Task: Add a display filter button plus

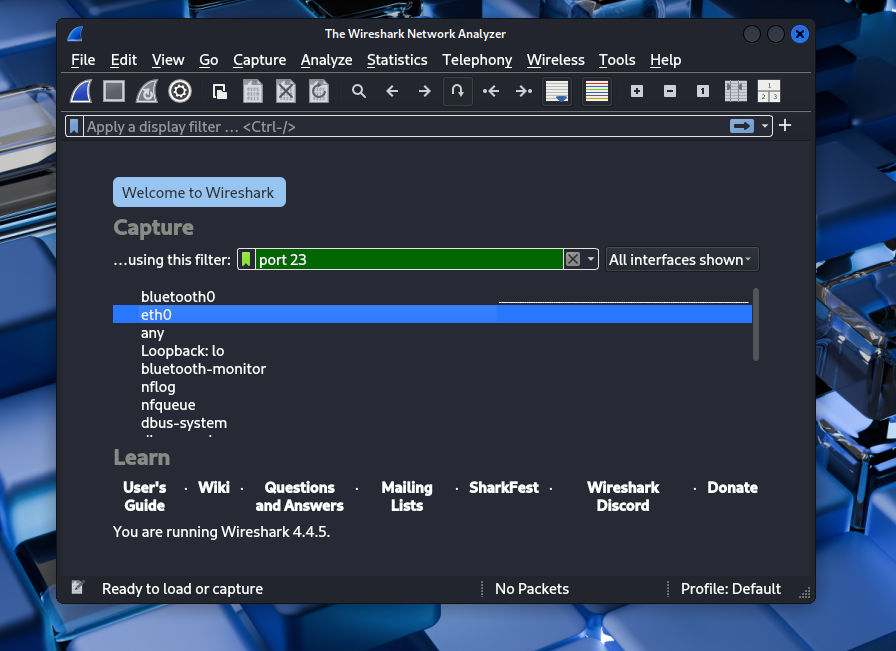Action: coord(785,126)
